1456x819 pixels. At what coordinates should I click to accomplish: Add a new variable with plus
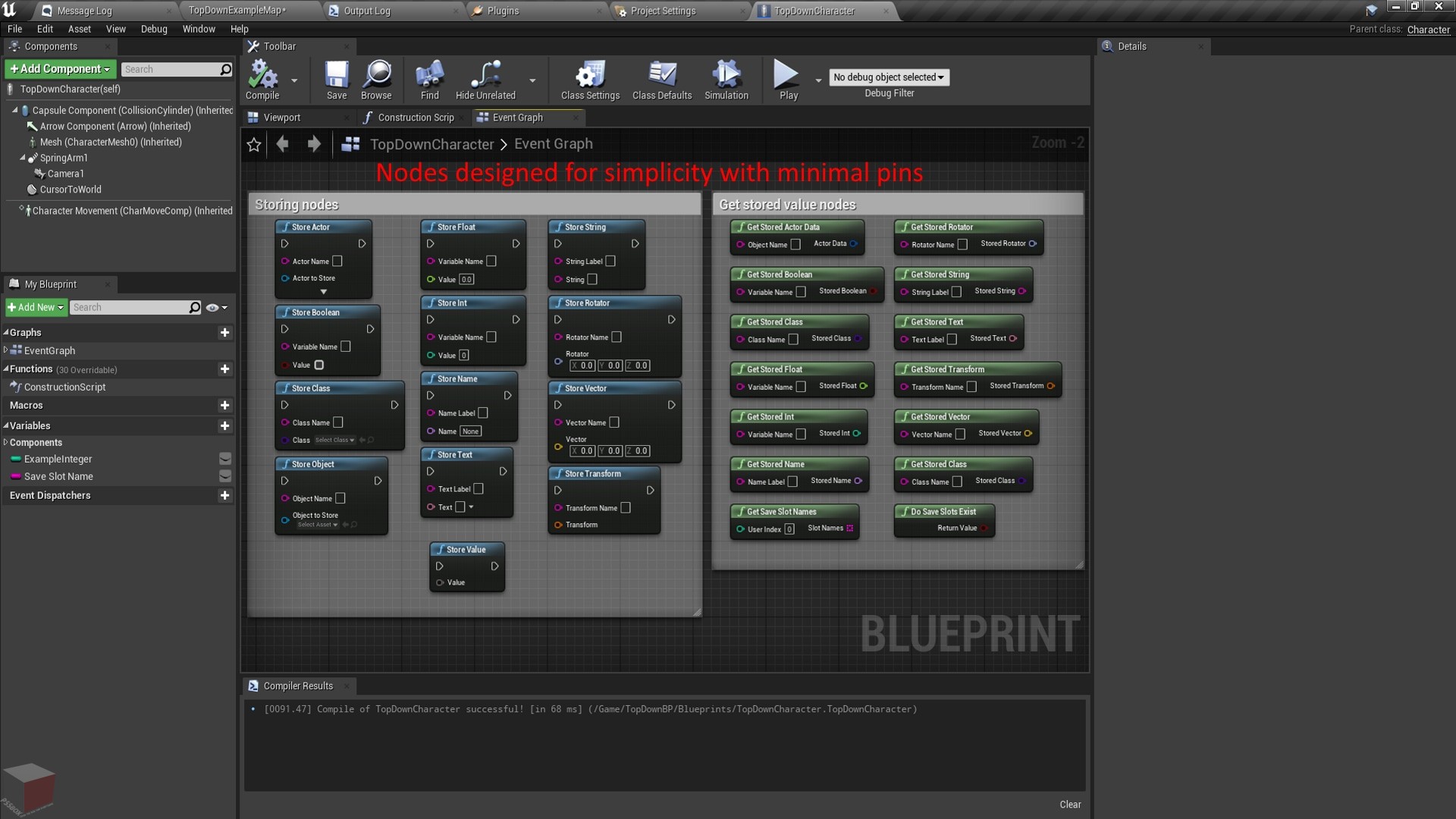tap(224, 425)
